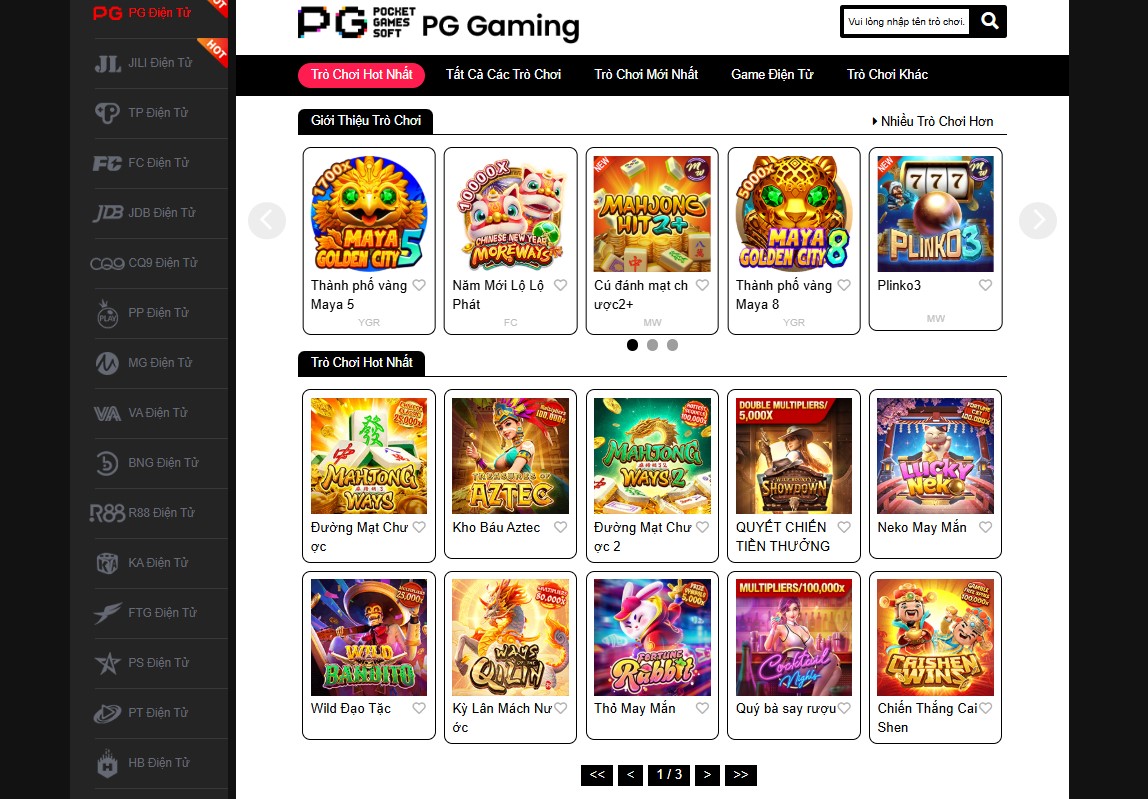1148x799 pixels.
Task: Open JILI Điện Tử sidebar icon
Action: click(108, 64)
